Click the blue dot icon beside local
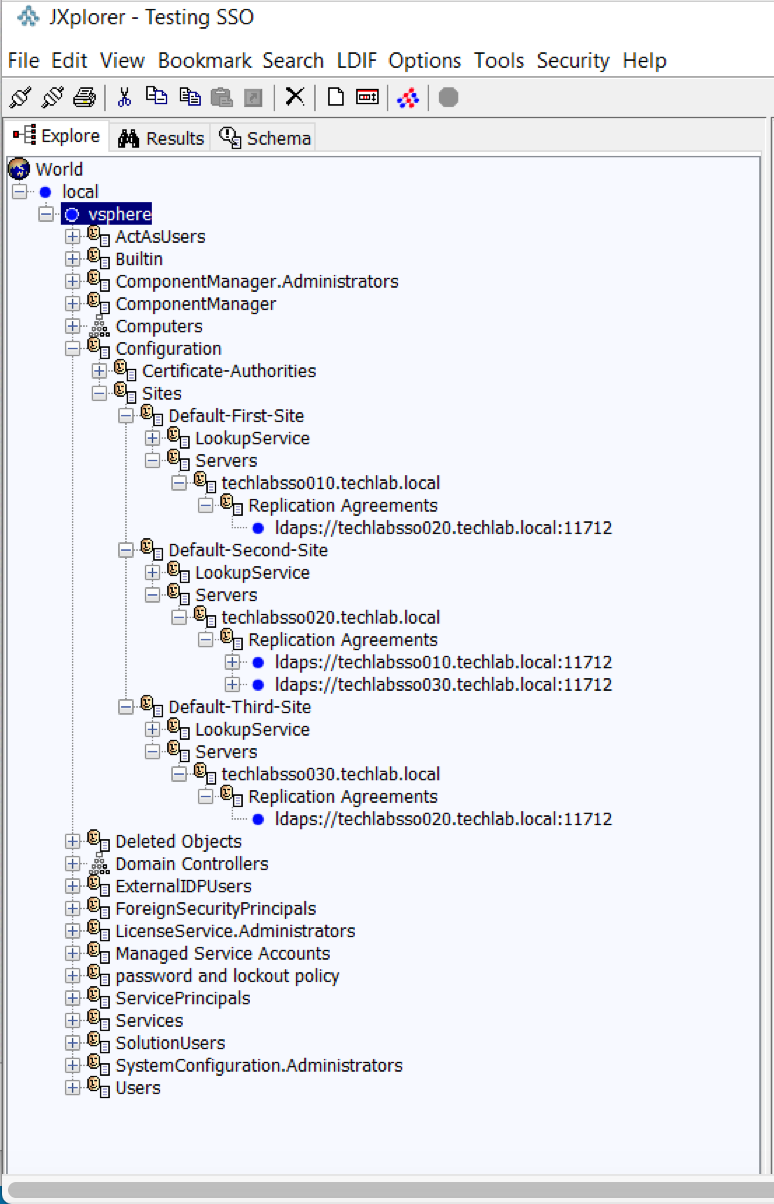The height and width of the screenshot is (1204, 774). (45, 191)
